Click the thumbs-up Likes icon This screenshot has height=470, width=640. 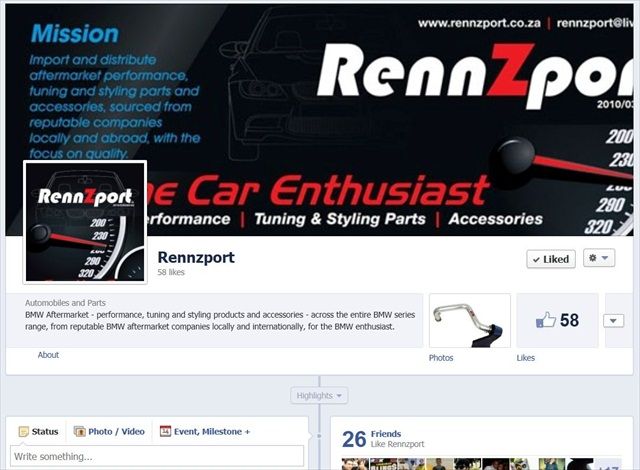point(546,319)
